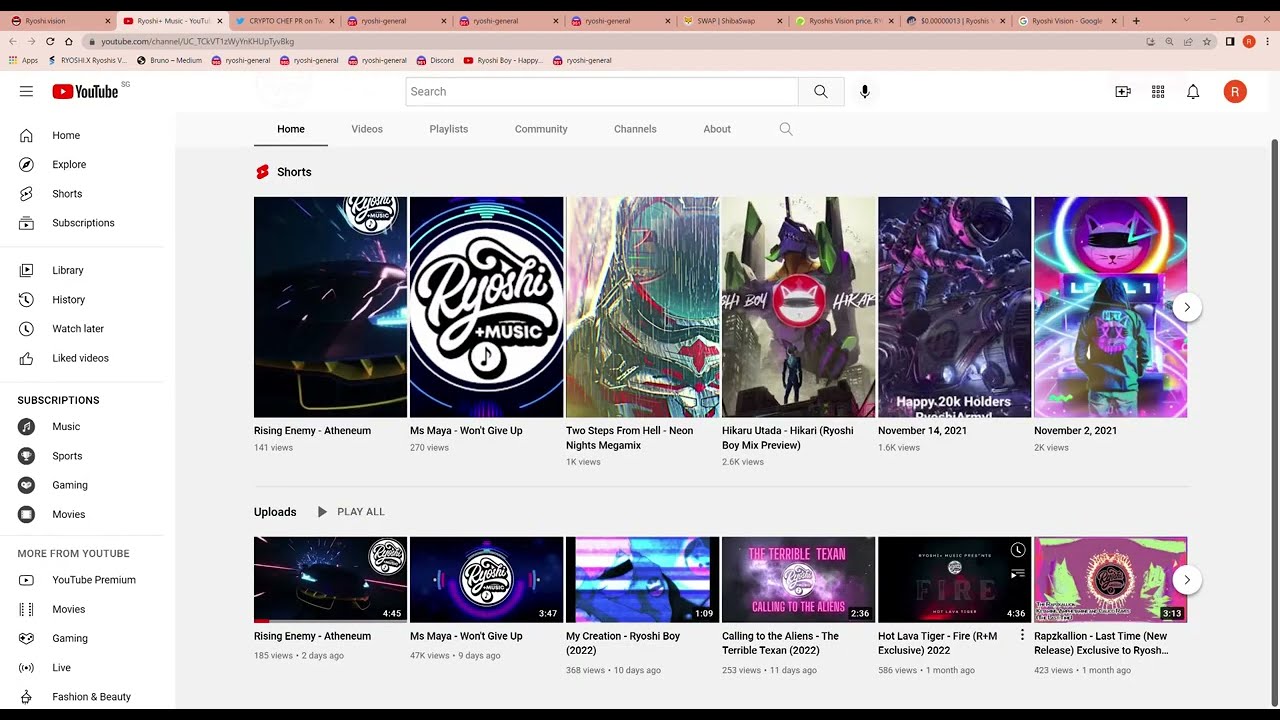Open the notifications bell
Image resolution: width=1280 pixels, height=720 pixels.
[x=1193, y=91]
